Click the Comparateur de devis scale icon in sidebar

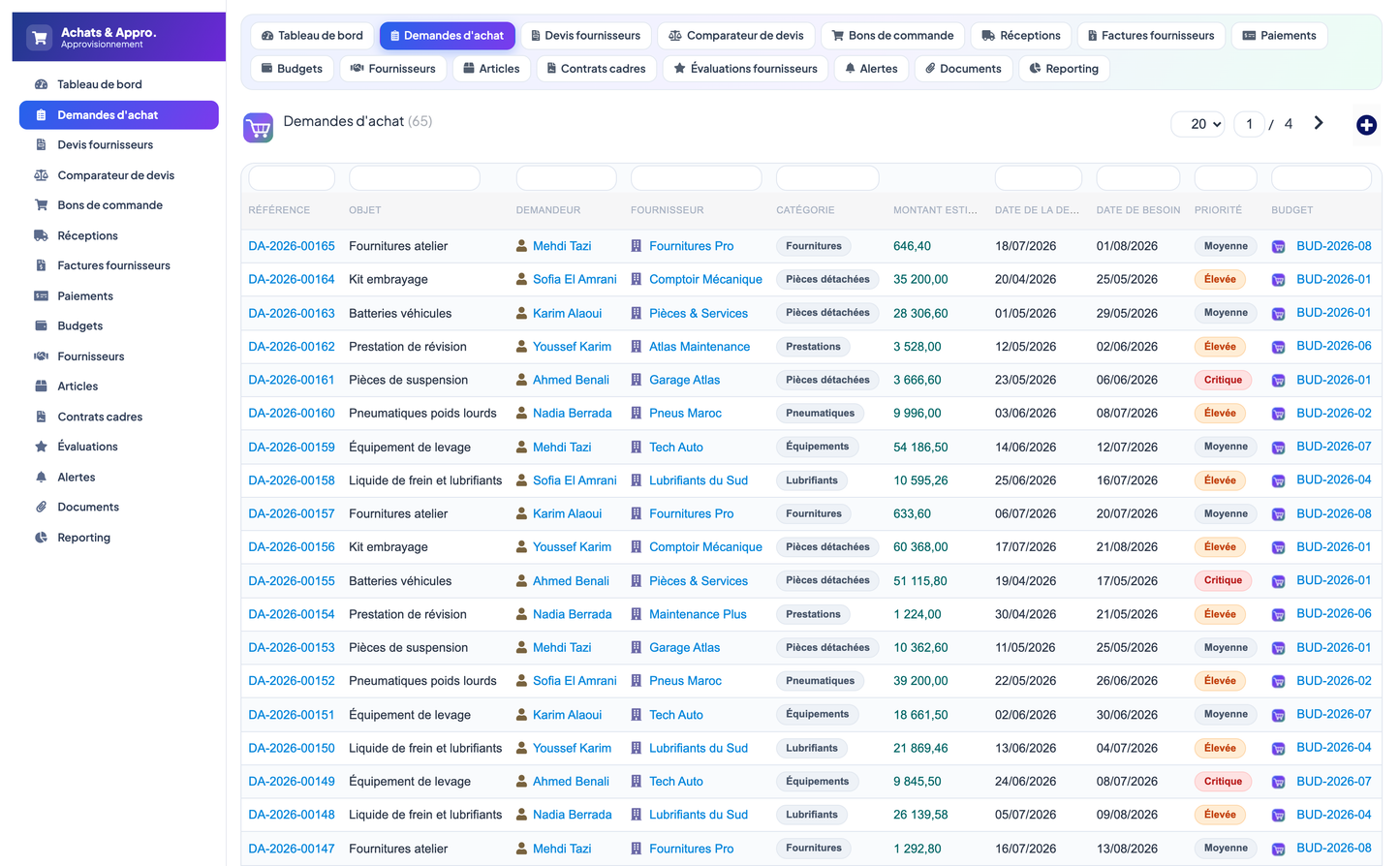(x=41, y=175)
